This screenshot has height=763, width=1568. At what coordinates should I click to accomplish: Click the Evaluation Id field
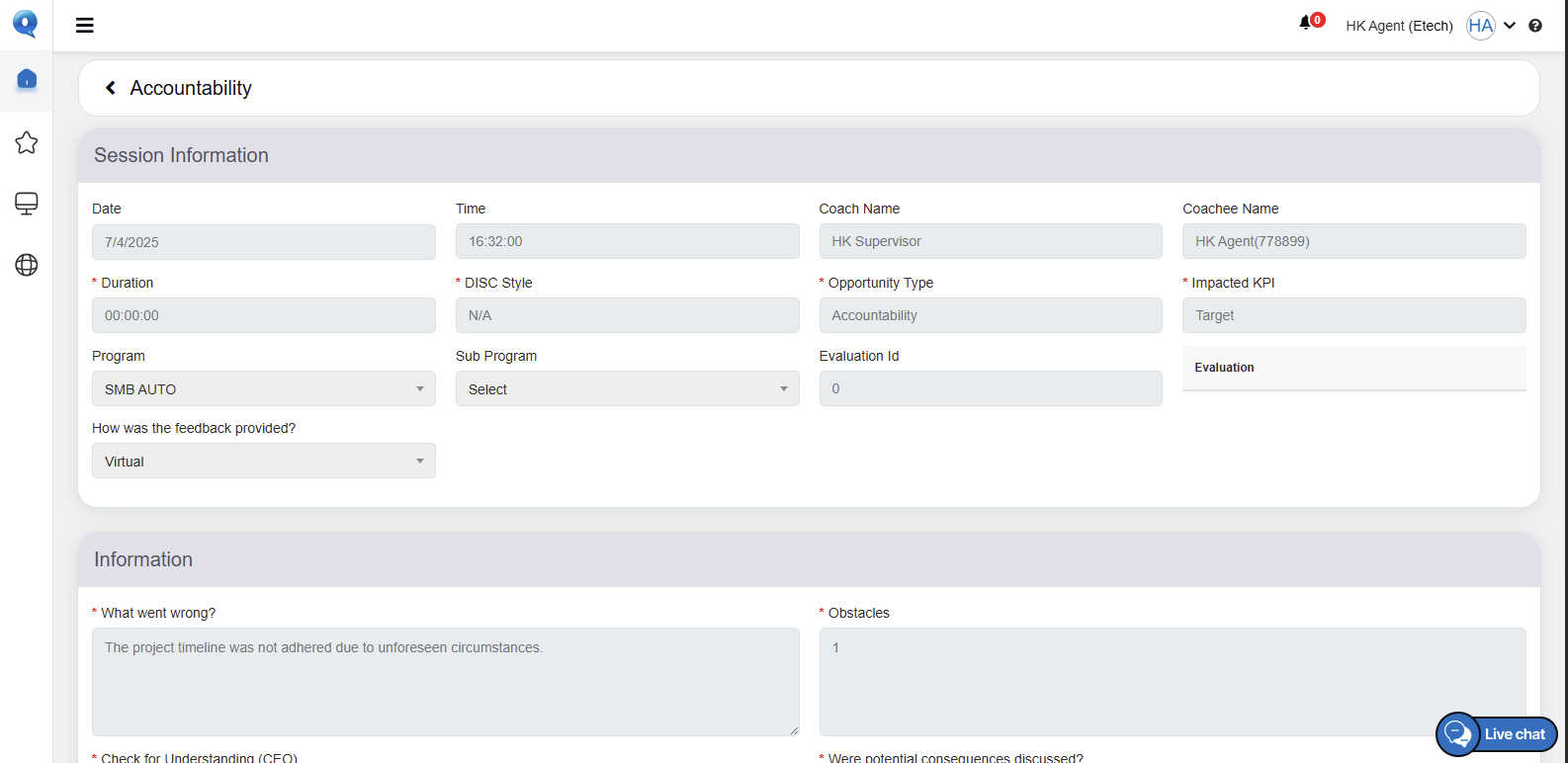click(x=990, y=389)
